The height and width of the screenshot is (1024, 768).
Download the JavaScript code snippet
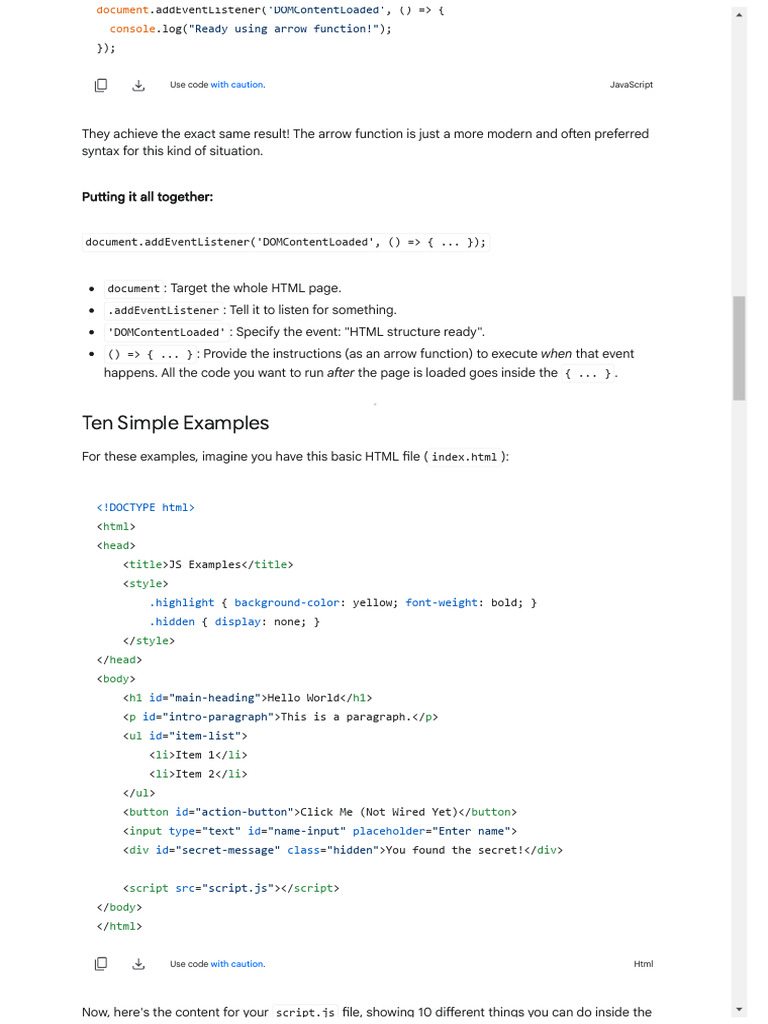(x=138, y=85)
